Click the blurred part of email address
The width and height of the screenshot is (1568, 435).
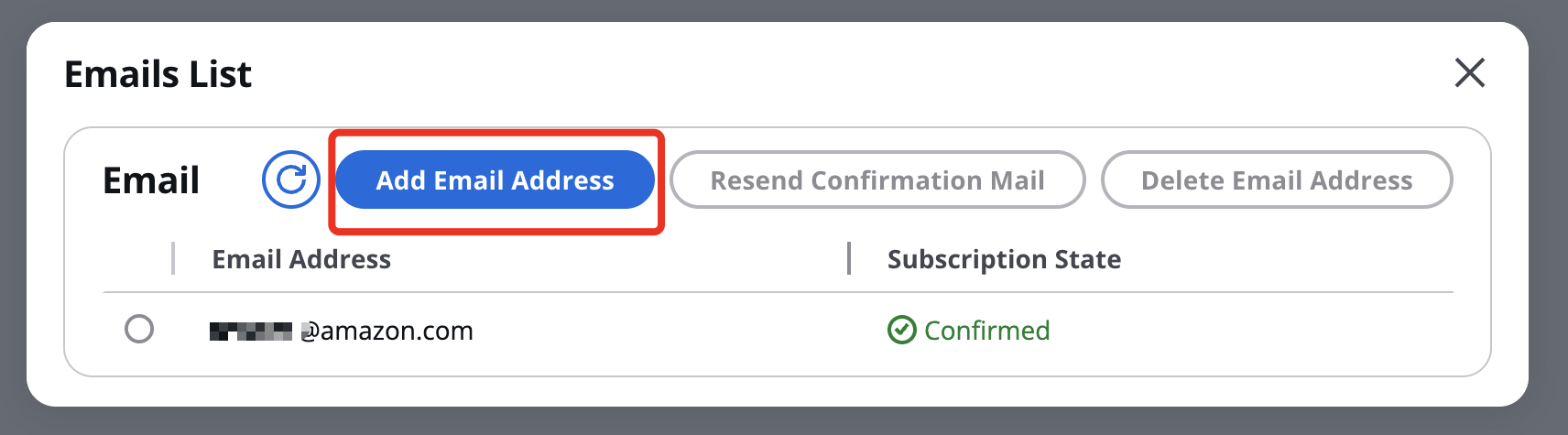[251, 331]
